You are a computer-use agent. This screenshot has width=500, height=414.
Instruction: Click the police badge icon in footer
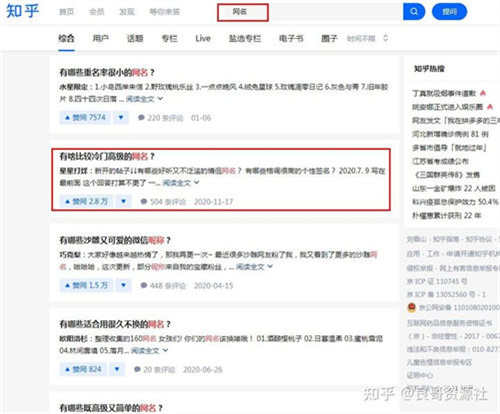tap(412, 307)
